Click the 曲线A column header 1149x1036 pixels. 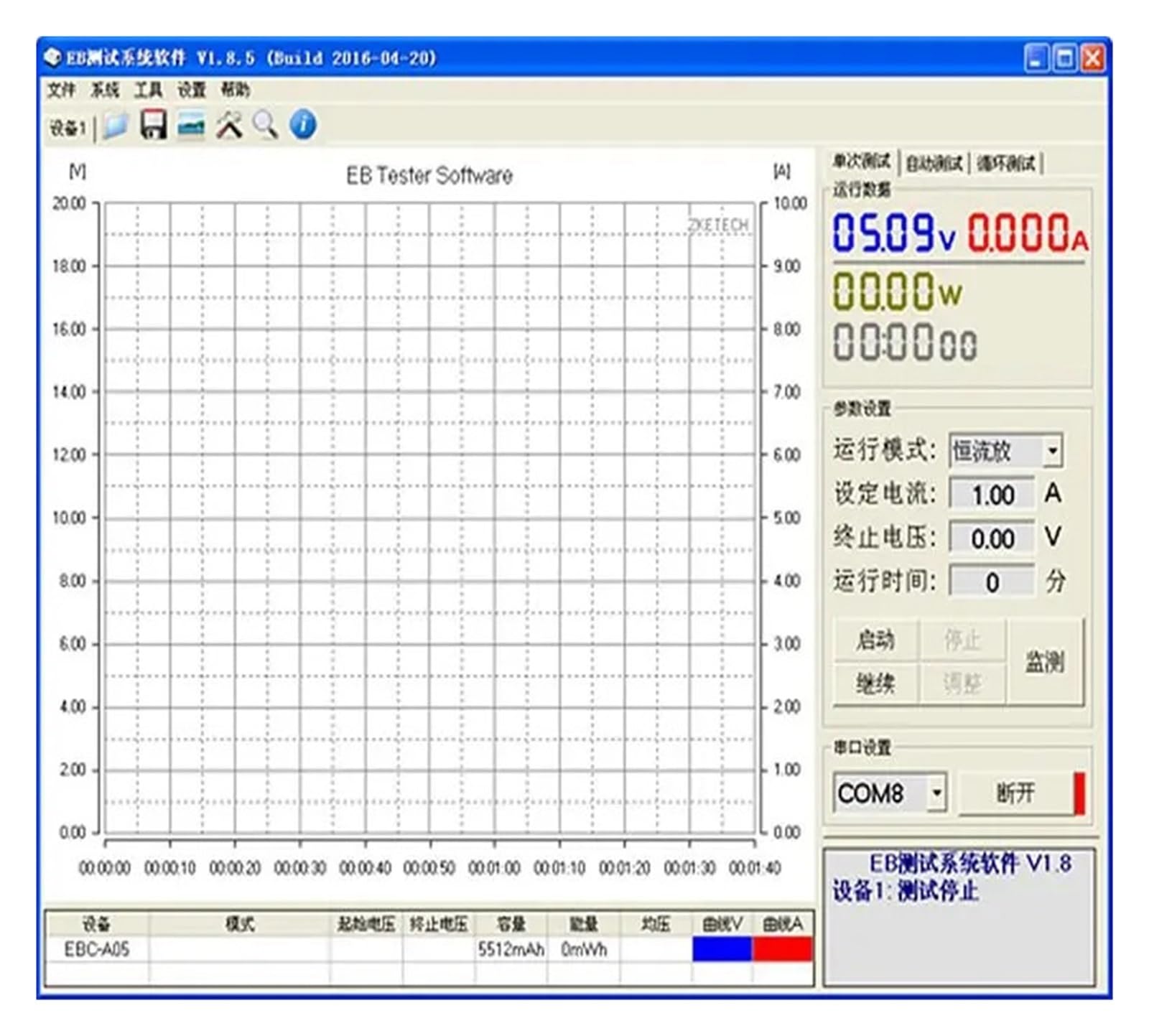(782, 924)
